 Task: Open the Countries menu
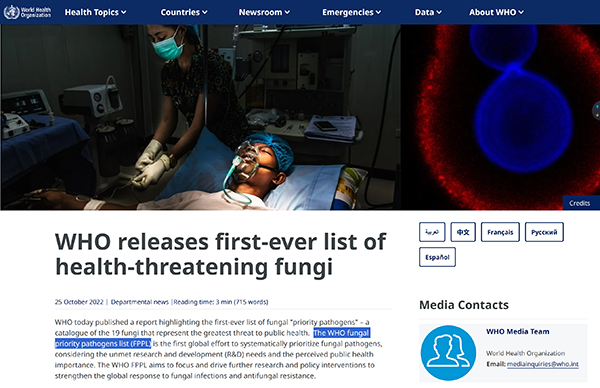(x=184, y=12)
